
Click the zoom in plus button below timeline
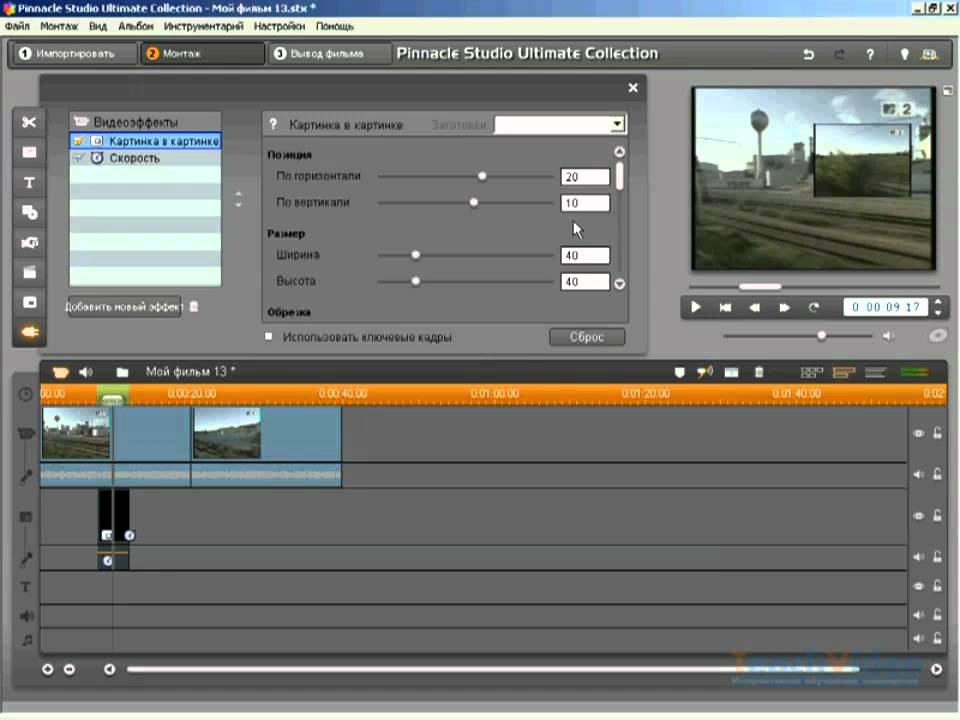(48, 669)
